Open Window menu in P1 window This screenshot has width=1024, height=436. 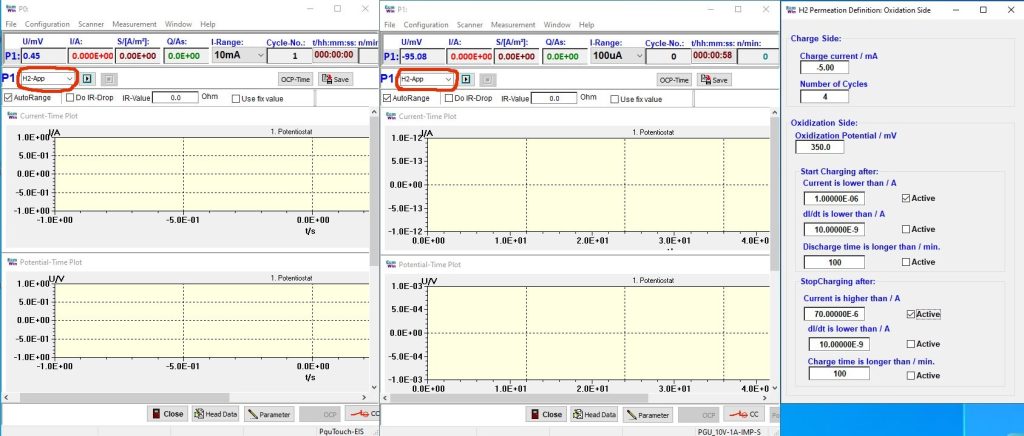(x=557, y=25)
